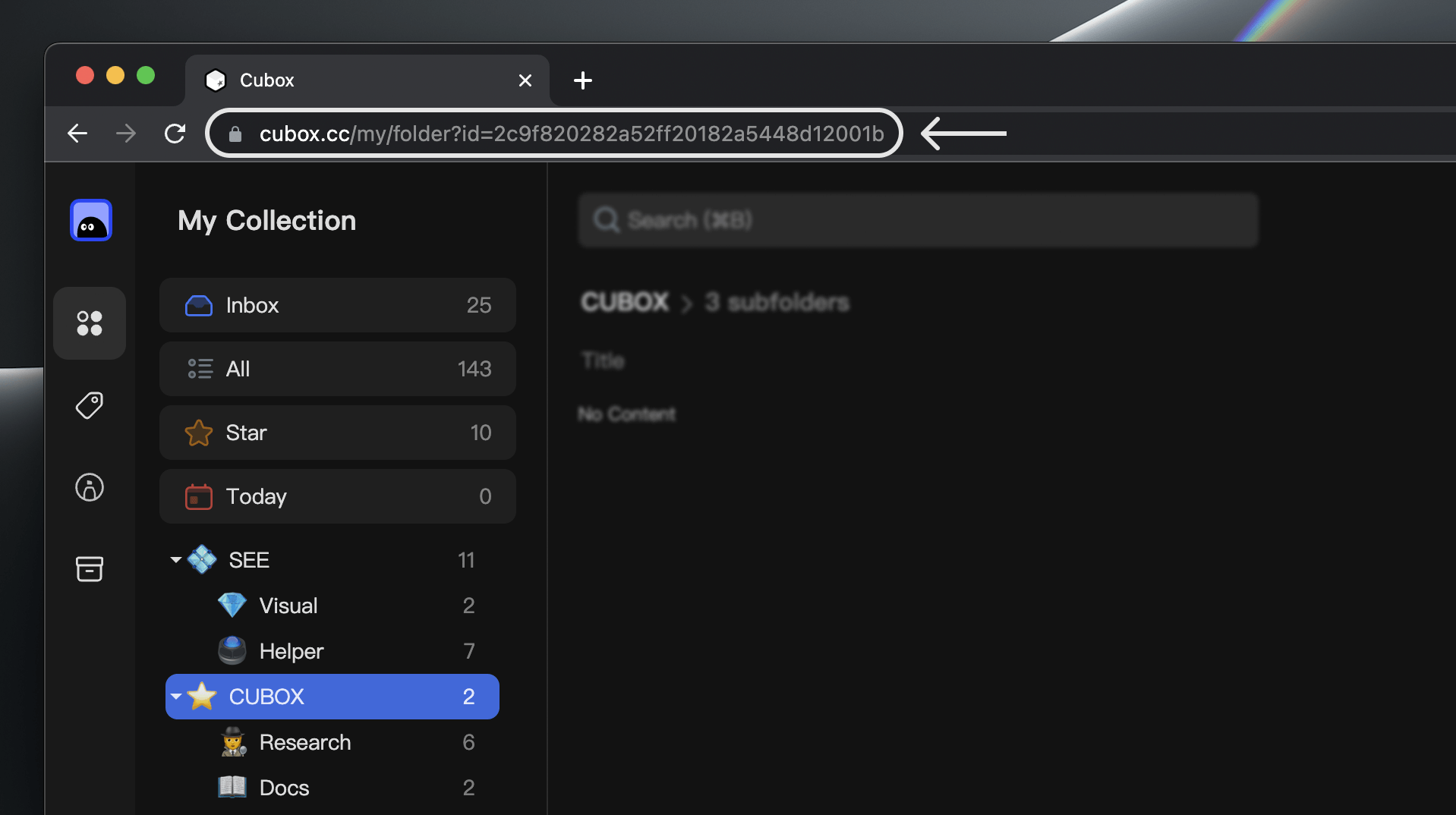Click the SEE folder count 11
Screen dimensions: 1456x815
[466, 560]
